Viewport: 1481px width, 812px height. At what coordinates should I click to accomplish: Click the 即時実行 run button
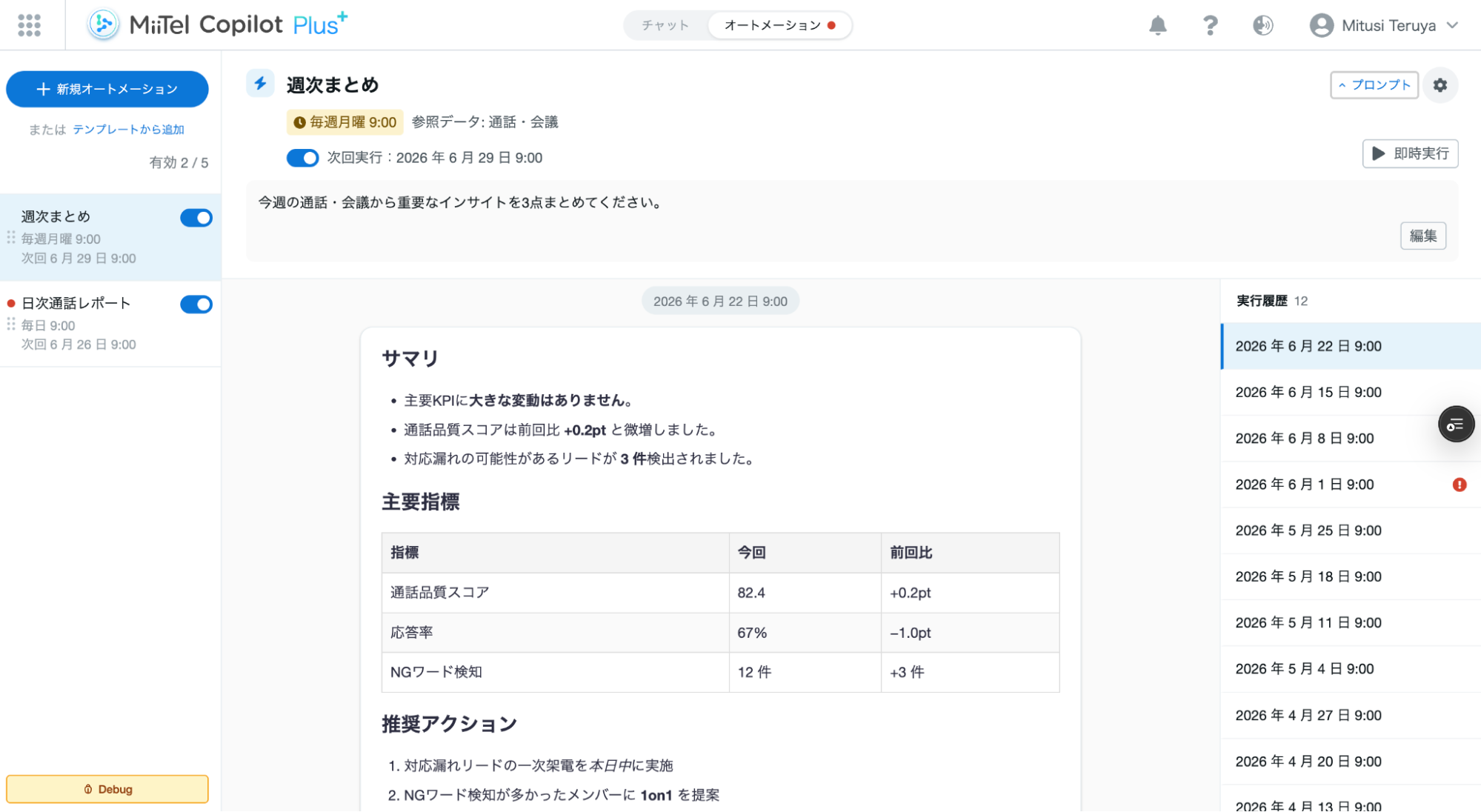click(1410, 154)
